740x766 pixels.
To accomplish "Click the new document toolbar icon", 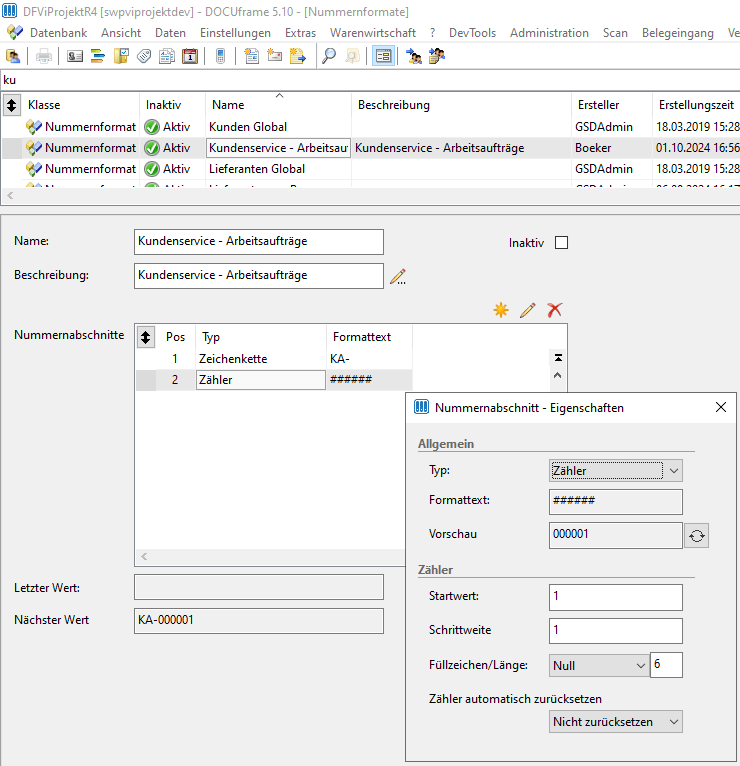I will pos(252,57).
